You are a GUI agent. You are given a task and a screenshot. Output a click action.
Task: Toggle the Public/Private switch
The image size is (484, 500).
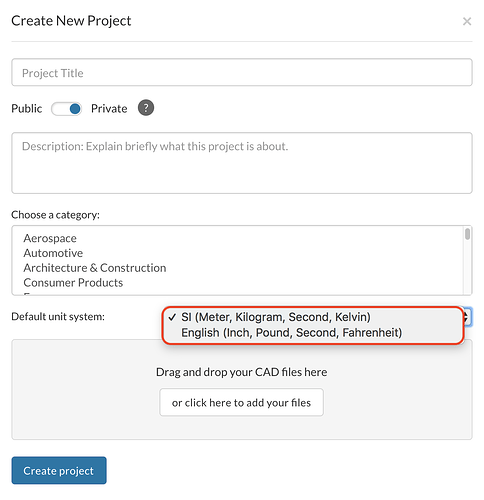click(66, 109)
